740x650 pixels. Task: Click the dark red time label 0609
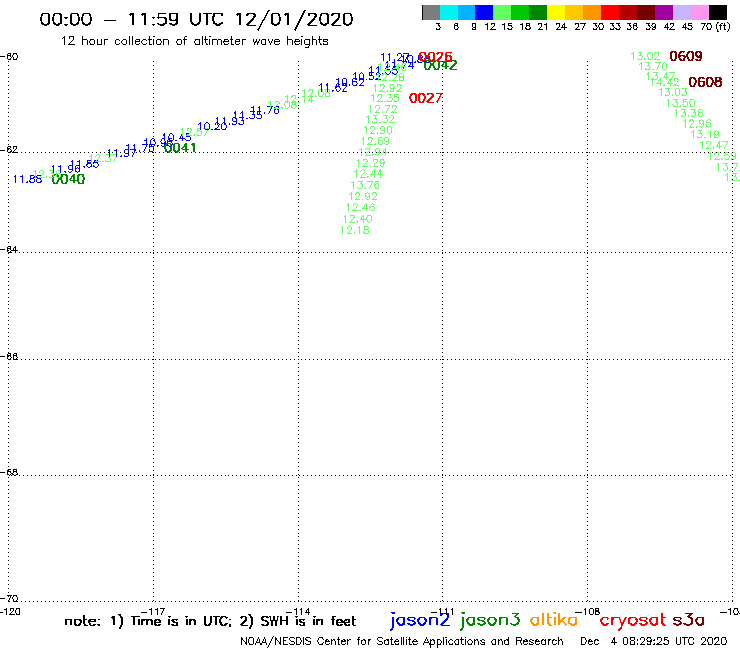tap(686, 56)
